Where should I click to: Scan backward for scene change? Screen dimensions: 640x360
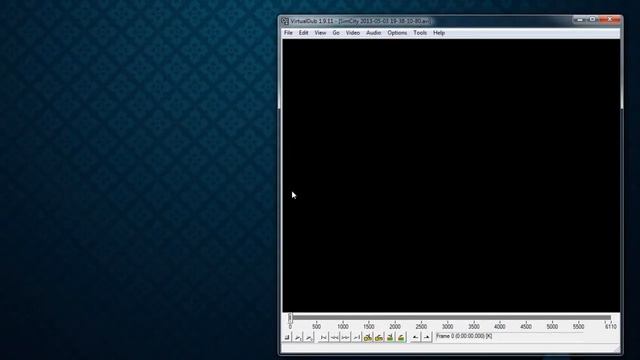pos(390,337)
